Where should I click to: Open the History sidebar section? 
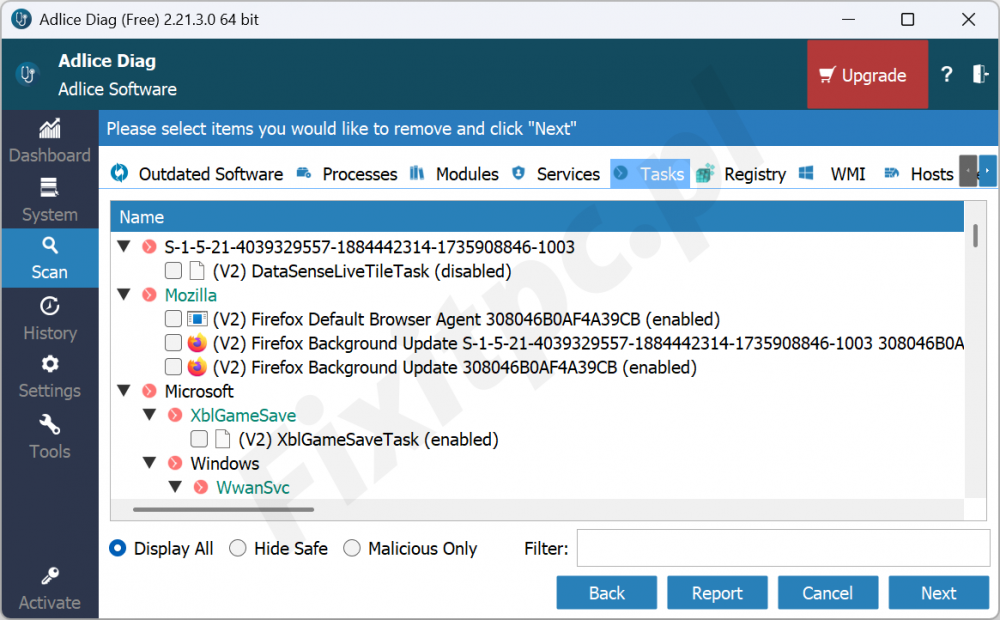[49, 318]
